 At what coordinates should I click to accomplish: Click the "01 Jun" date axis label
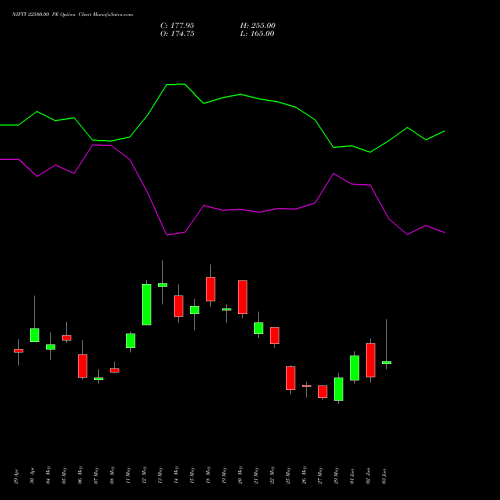pyautogui.click(x=352, y=476)
